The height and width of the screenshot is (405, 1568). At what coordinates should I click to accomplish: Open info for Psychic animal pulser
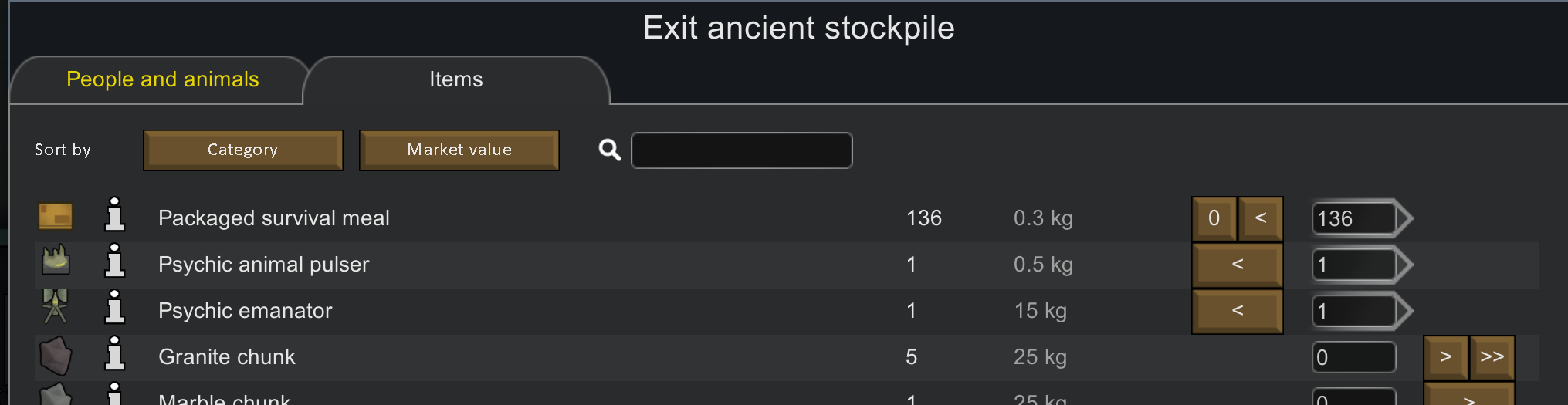(114, 262)
